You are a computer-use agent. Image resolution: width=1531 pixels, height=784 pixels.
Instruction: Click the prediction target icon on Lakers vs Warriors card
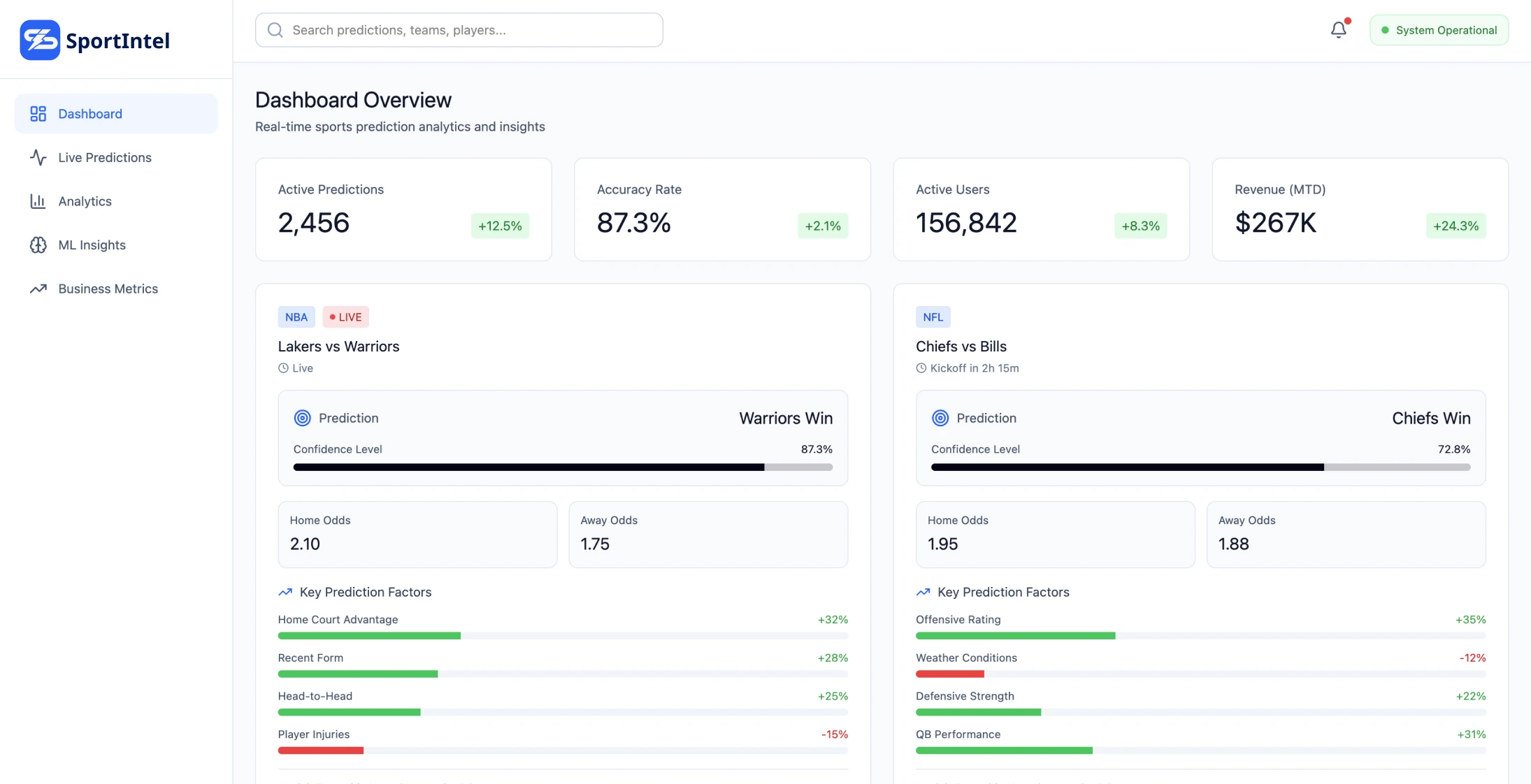(302, 418)
